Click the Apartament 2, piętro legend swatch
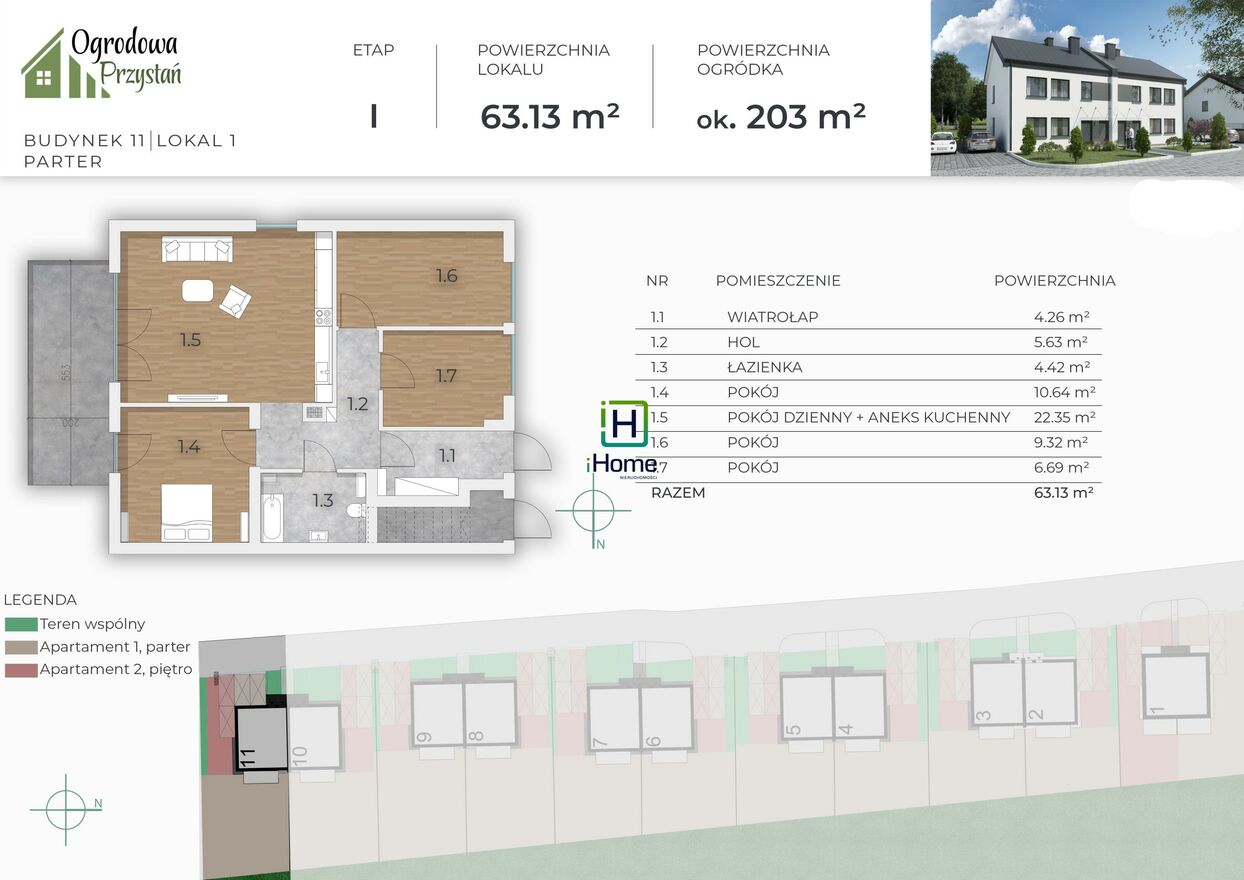 (21, 670)
